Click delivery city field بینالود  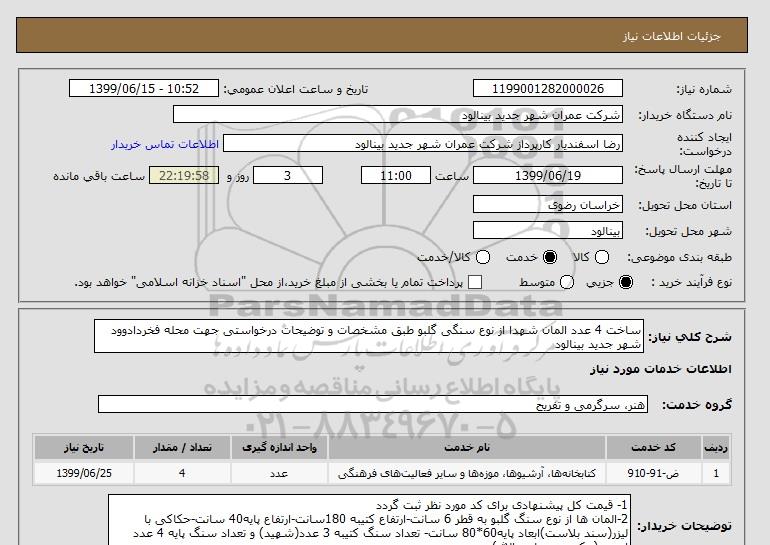[548, 230]
